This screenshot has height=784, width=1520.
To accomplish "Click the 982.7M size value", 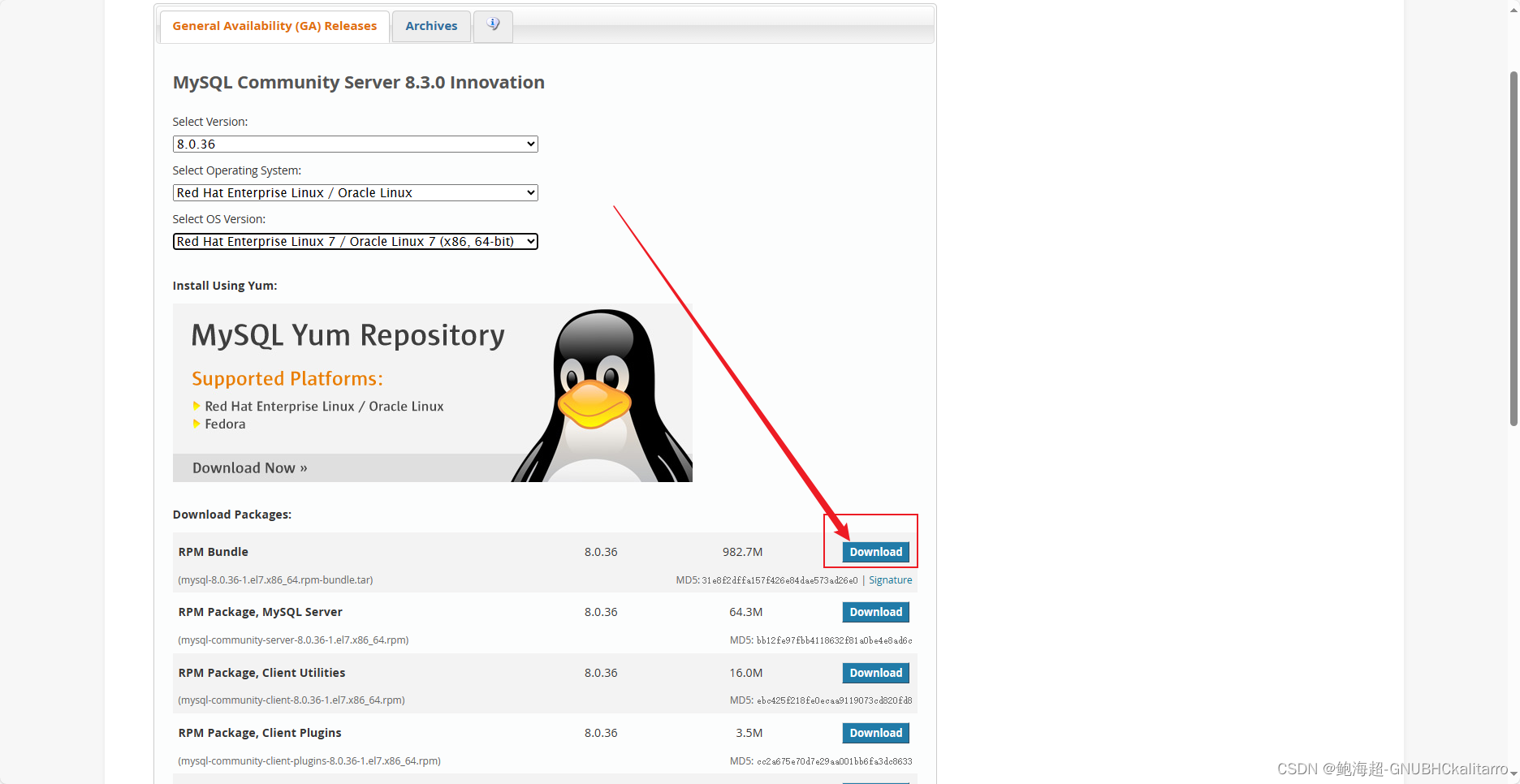I will pyautogui.click(x=742, y=552).
